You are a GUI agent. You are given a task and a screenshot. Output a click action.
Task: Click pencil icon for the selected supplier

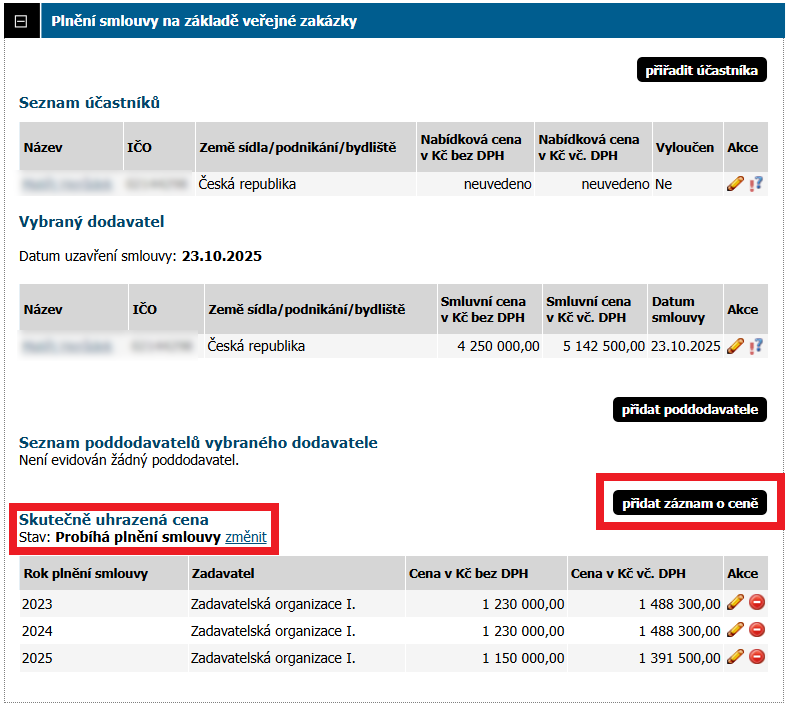(735, 346)
